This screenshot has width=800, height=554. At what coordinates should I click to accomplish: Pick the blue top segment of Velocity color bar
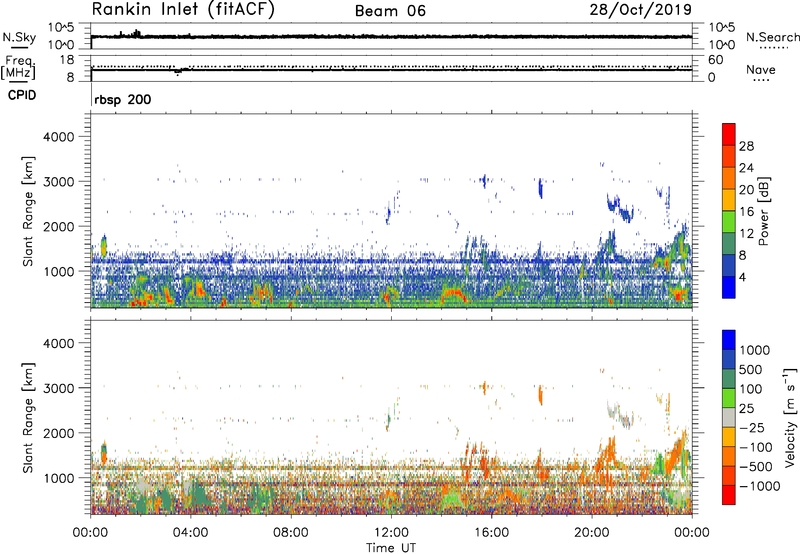(x=729, y=340)
